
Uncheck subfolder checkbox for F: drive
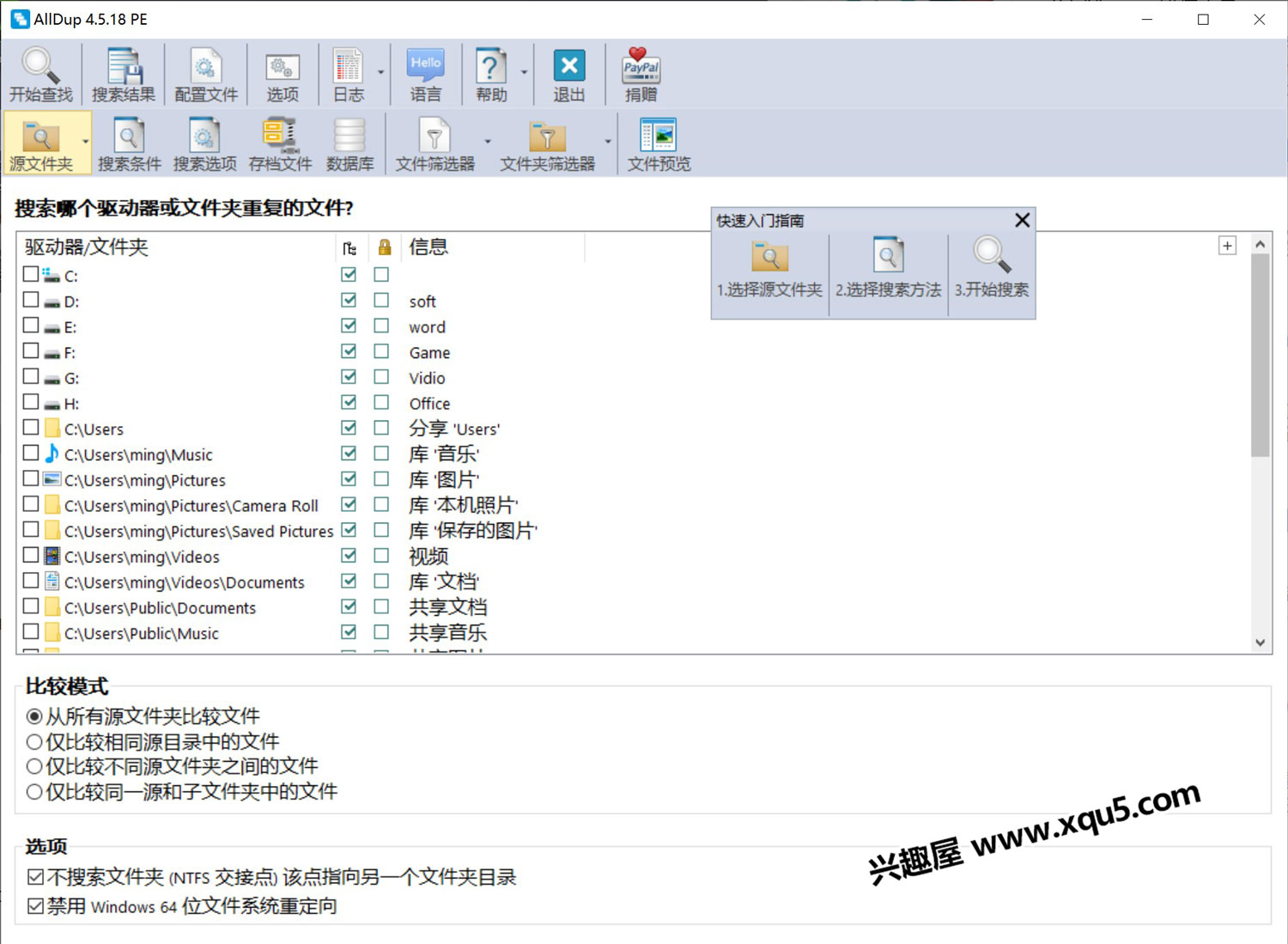click(349, 351)
